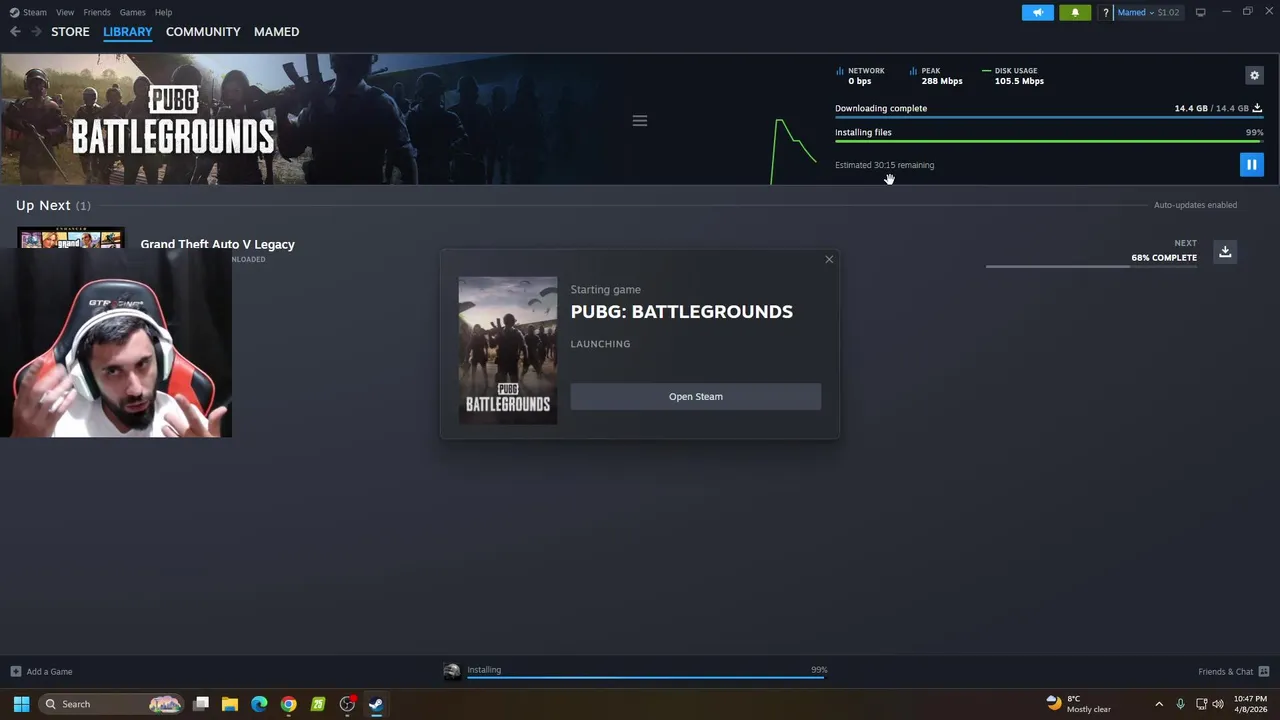Open Google Chrome from the taskbar
This screenshot has height=720, width=1280.
click(288, 704)
